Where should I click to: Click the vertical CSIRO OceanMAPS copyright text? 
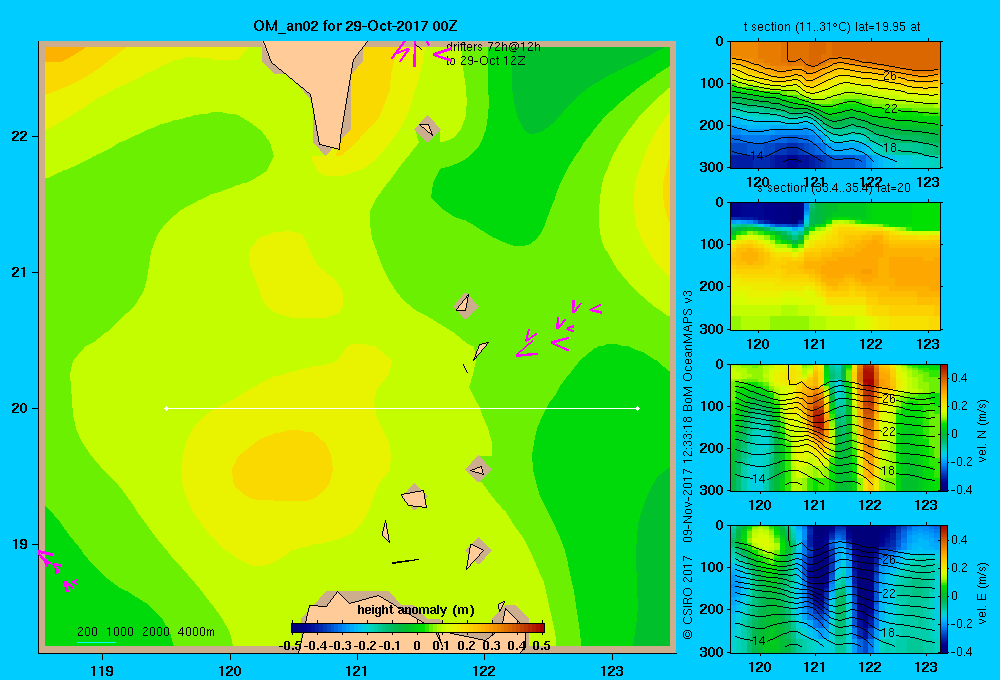[x=688, y=464]
